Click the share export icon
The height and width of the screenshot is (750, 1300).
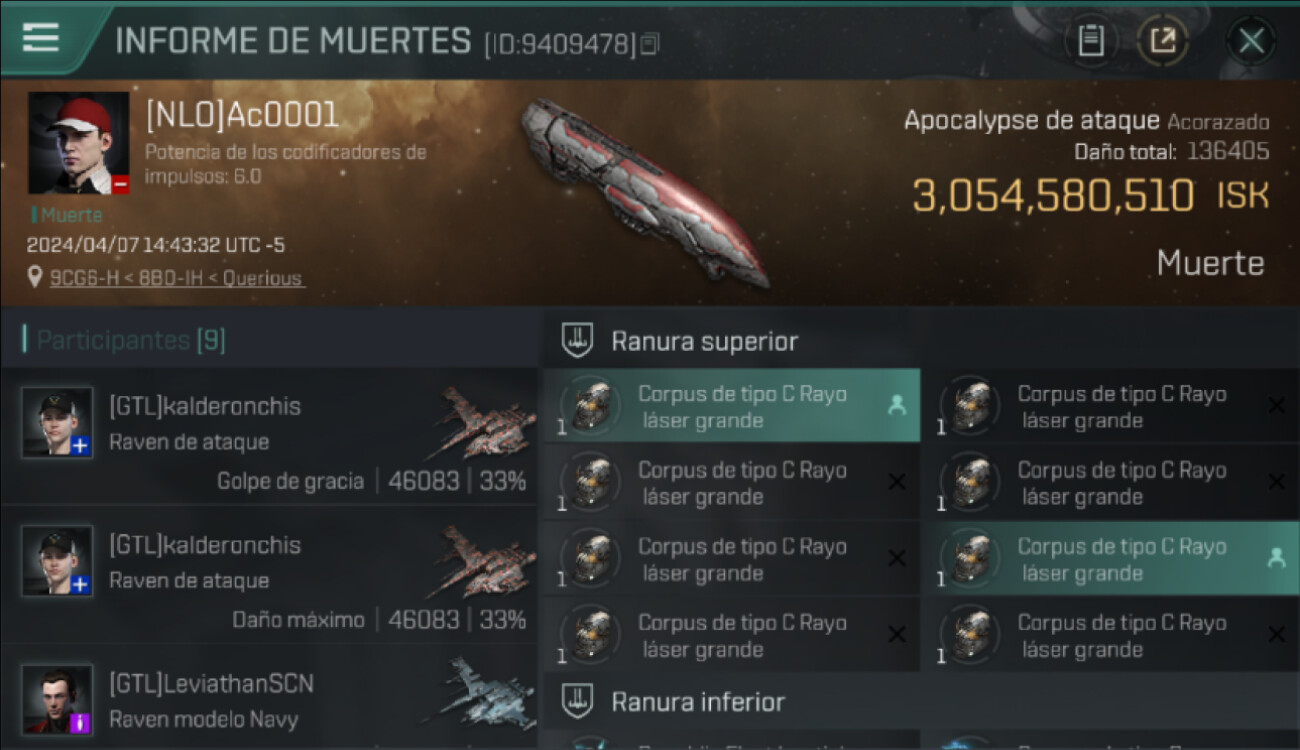pos(1163,42)
